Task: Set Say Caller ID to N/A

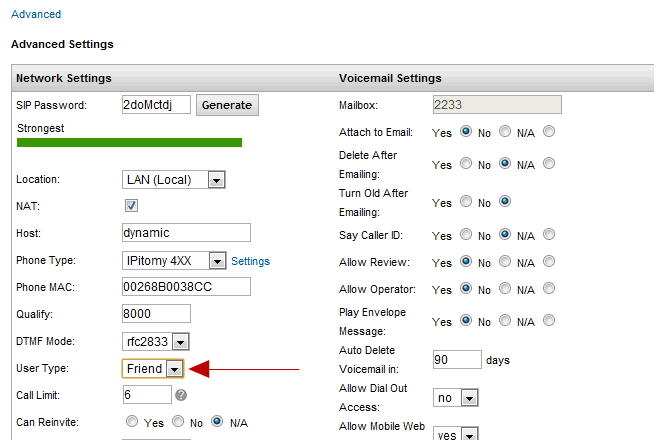Action: (549, 234)
